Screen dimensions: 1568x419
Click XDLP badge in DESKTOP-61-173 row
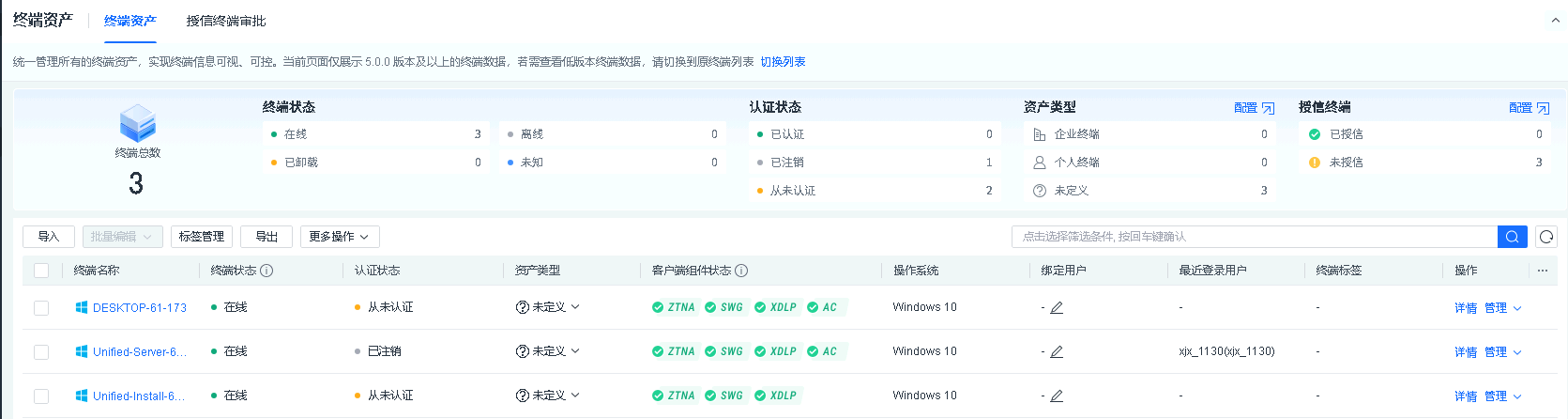776,307
